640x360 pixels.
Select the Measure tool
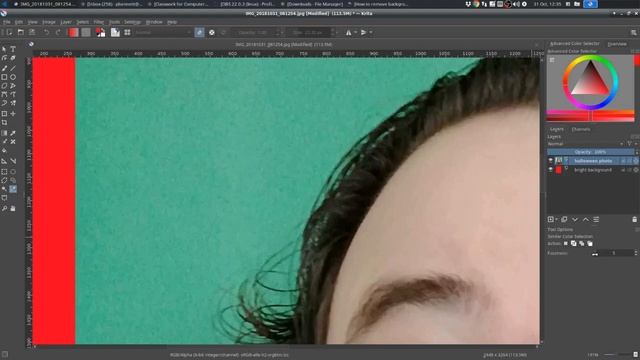coord(13,161)
